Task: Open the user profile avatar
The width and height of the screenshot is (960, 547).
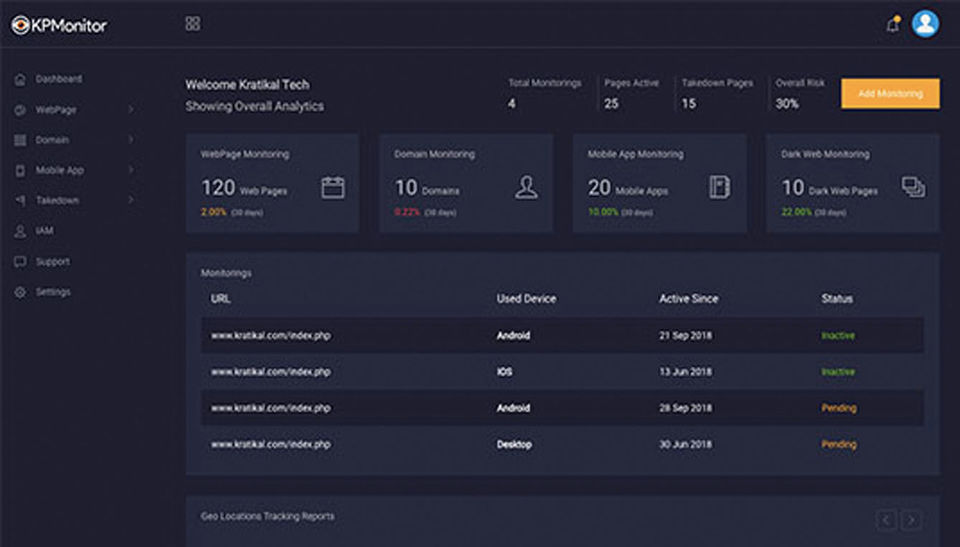Action: [925, 24]
